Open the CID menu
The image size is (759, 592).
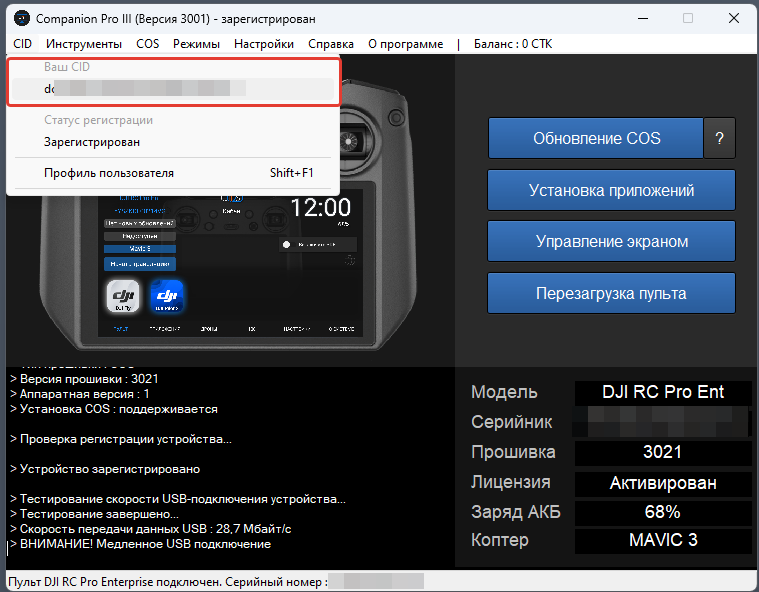click(x=22, y=44)
